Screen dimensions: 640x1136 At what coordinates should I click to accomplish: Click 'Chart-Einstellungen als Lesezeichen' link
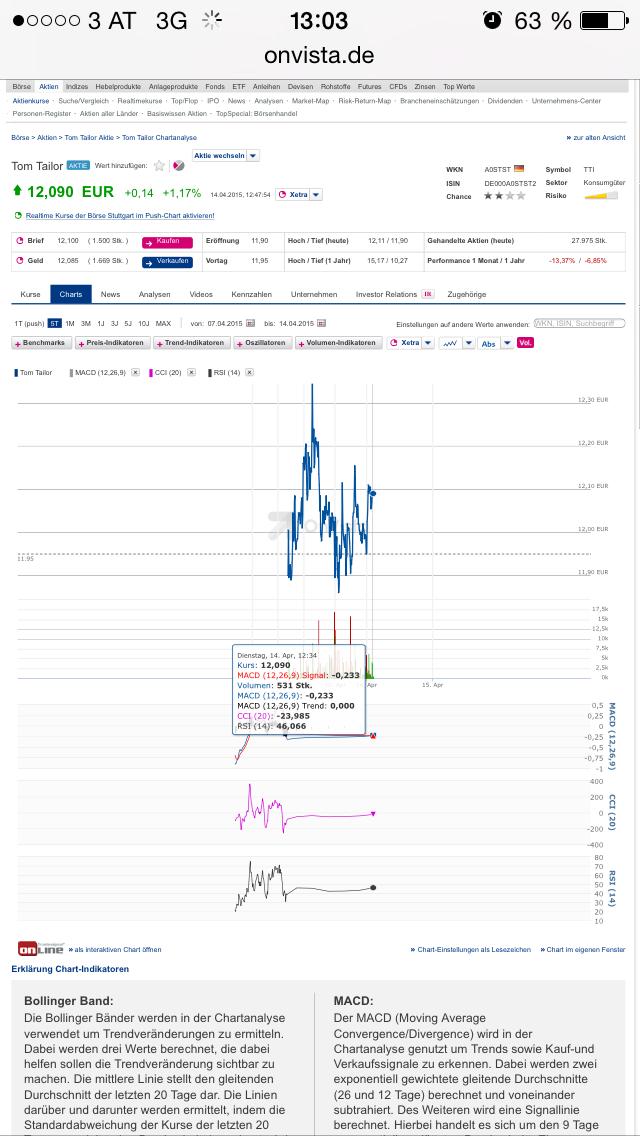pyautogui.click(x=470, y=949)
